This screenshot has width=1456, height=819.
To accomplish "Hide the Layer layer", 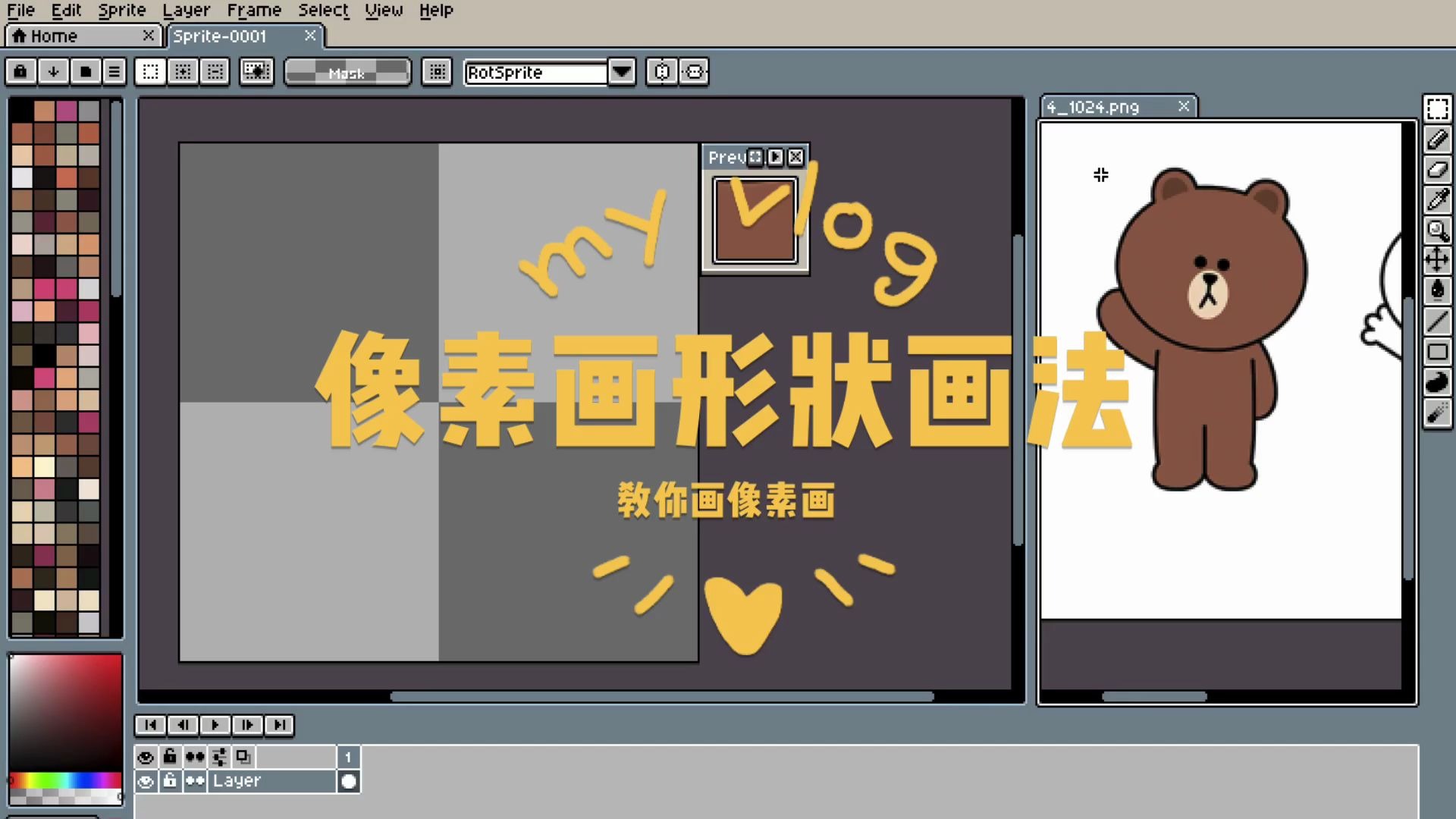I will pos(146,781).
